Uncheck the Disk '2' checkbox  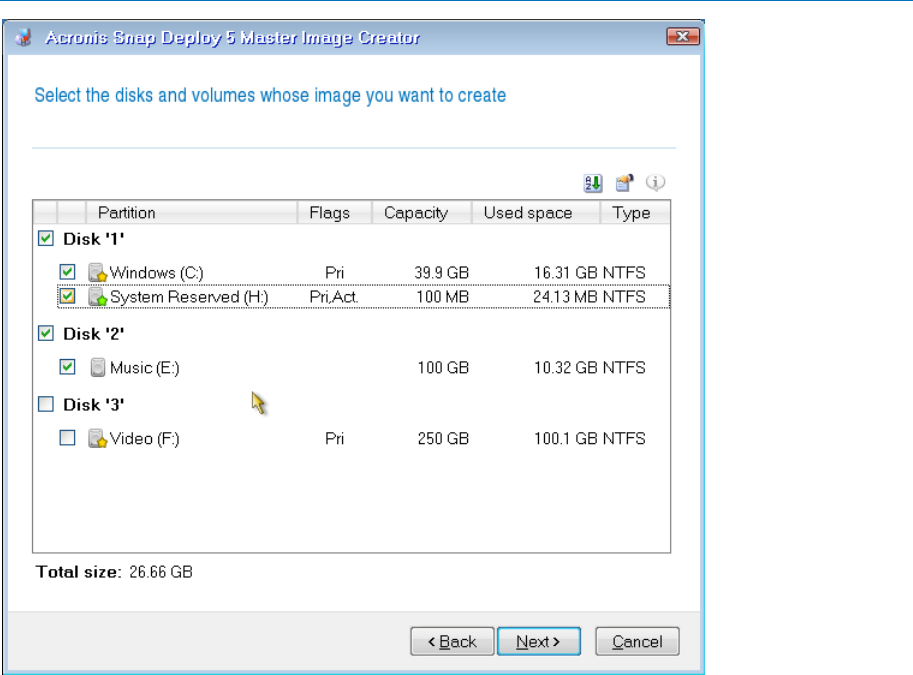coord(45,333)
